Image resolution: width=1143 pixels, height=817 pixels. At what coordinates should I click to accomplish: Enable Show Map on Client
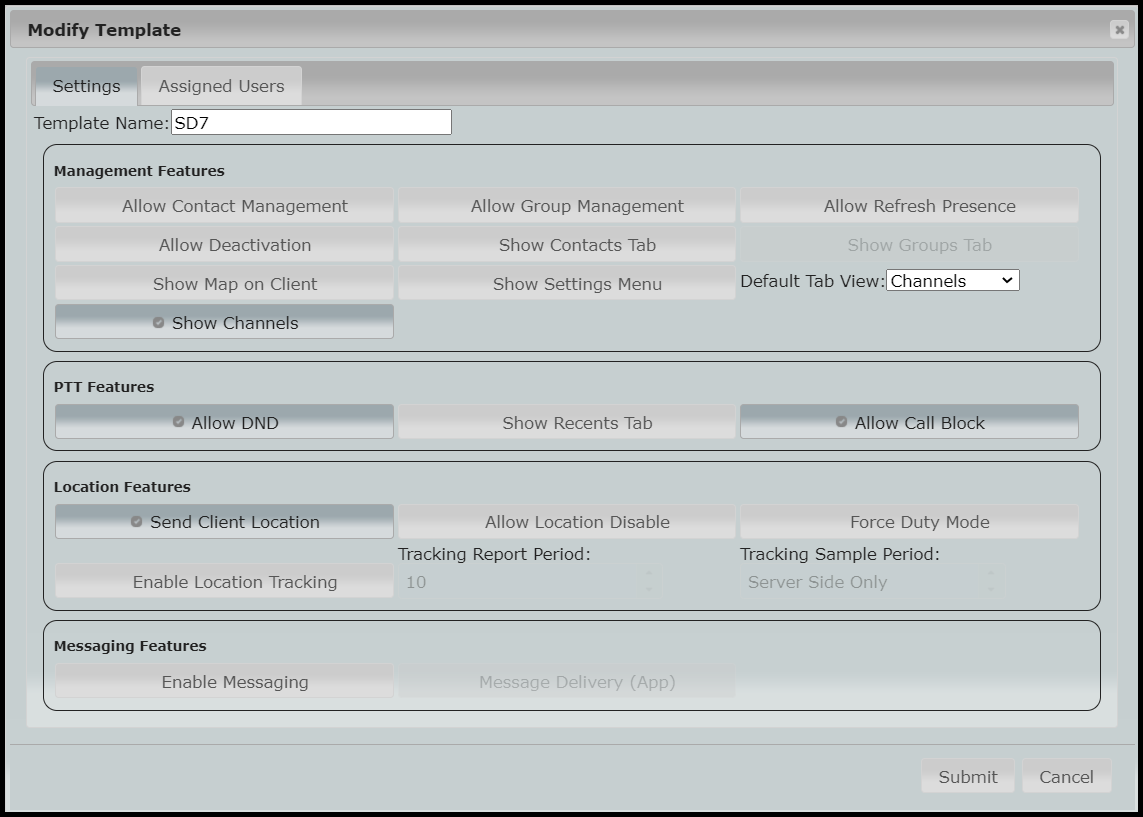[224, 283]
